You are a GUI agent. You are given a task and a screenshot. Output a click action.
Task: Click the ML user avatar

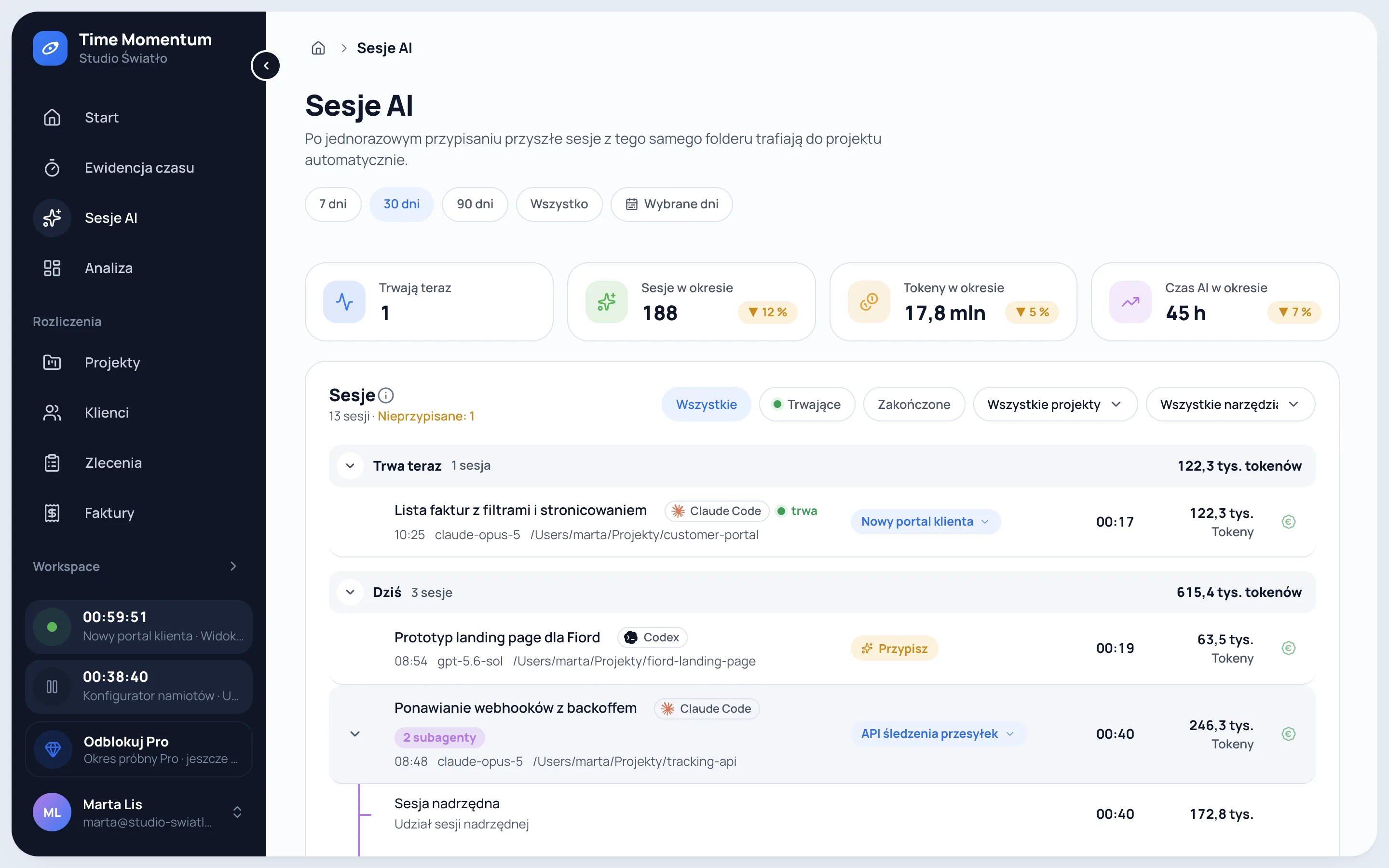(x=52, y=813)
